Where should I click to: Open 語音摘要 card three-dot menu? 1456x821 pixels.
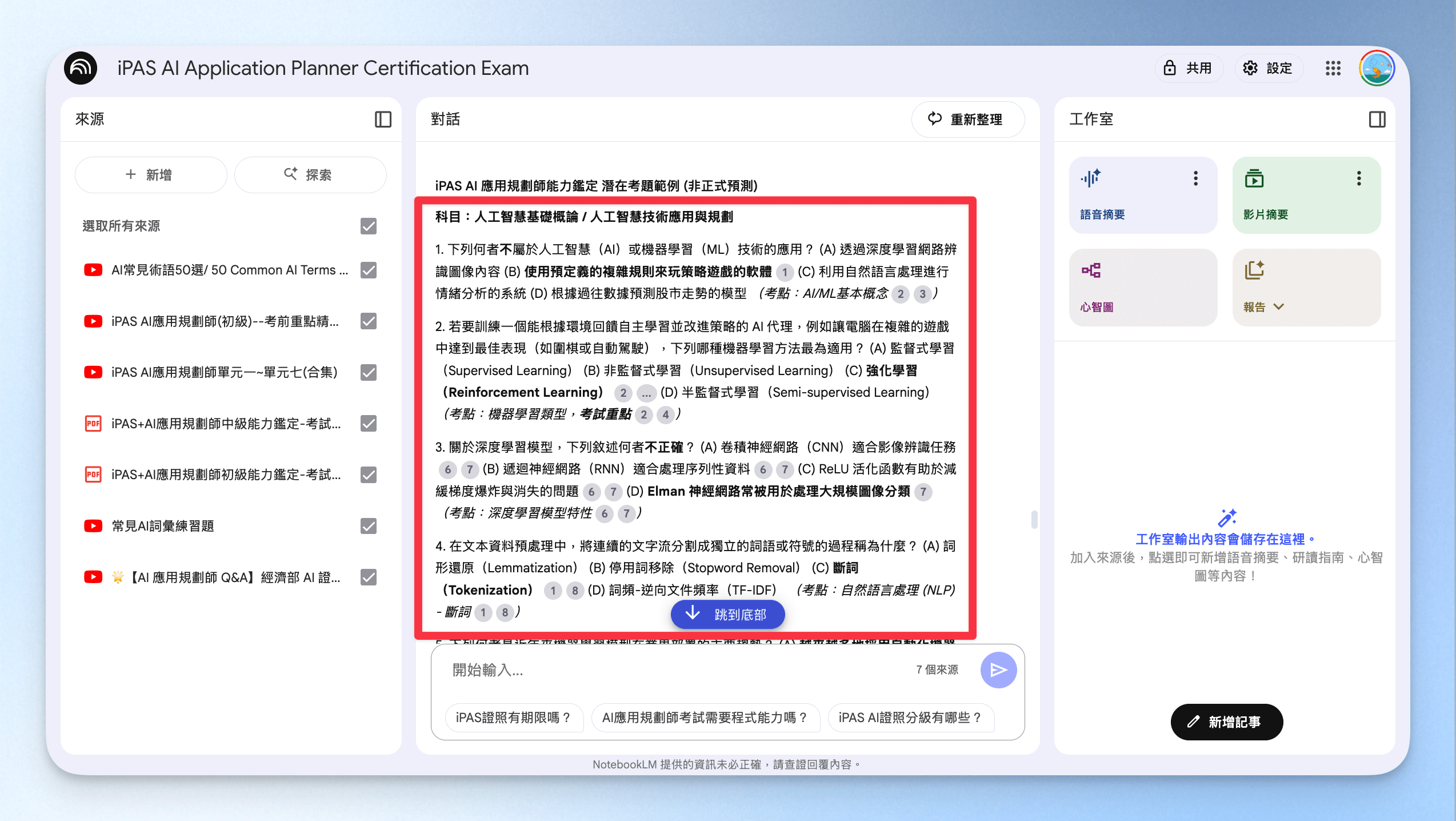coord(1195,178)
